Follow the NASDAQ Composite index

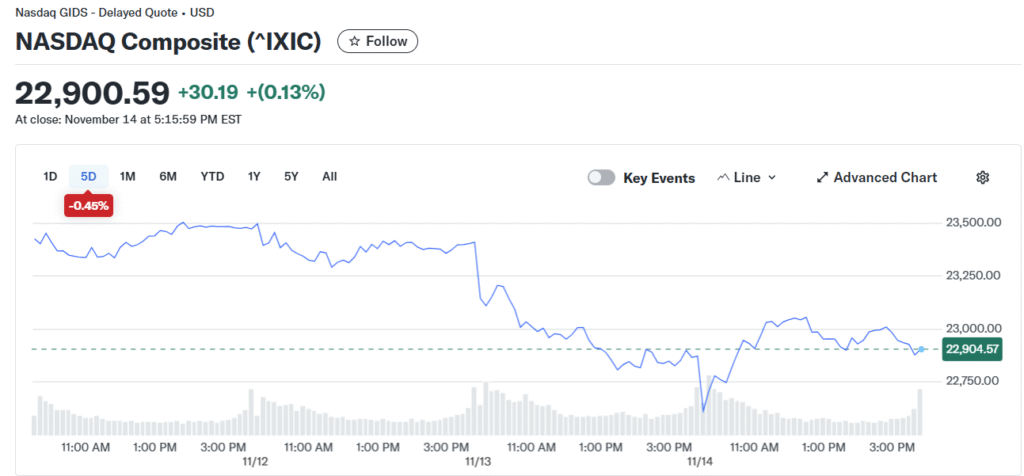point(377,41)
